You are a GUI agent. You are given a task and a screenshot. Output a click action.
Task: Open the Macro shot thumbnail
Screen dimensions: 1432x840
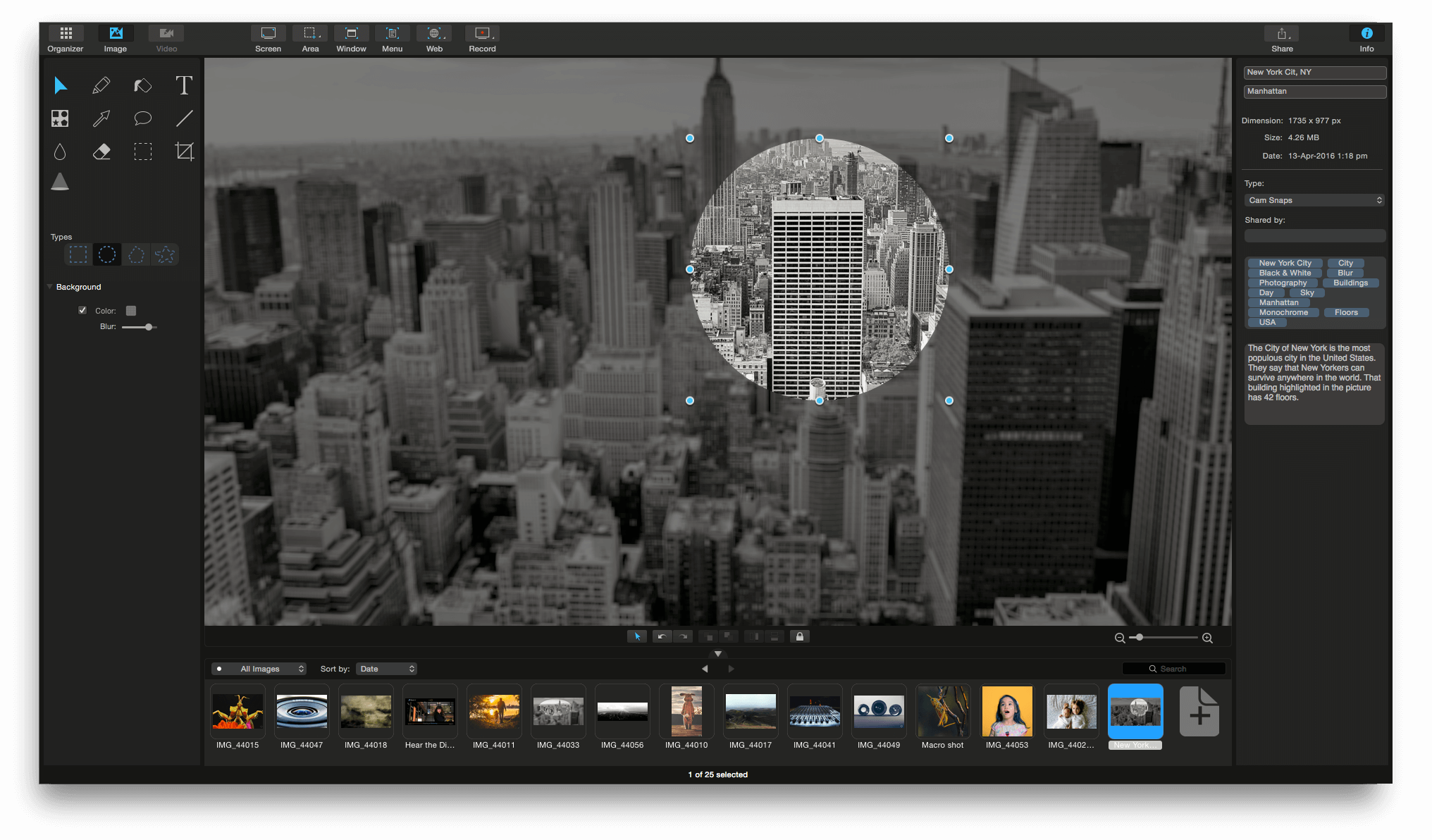(x=942, y=712)
